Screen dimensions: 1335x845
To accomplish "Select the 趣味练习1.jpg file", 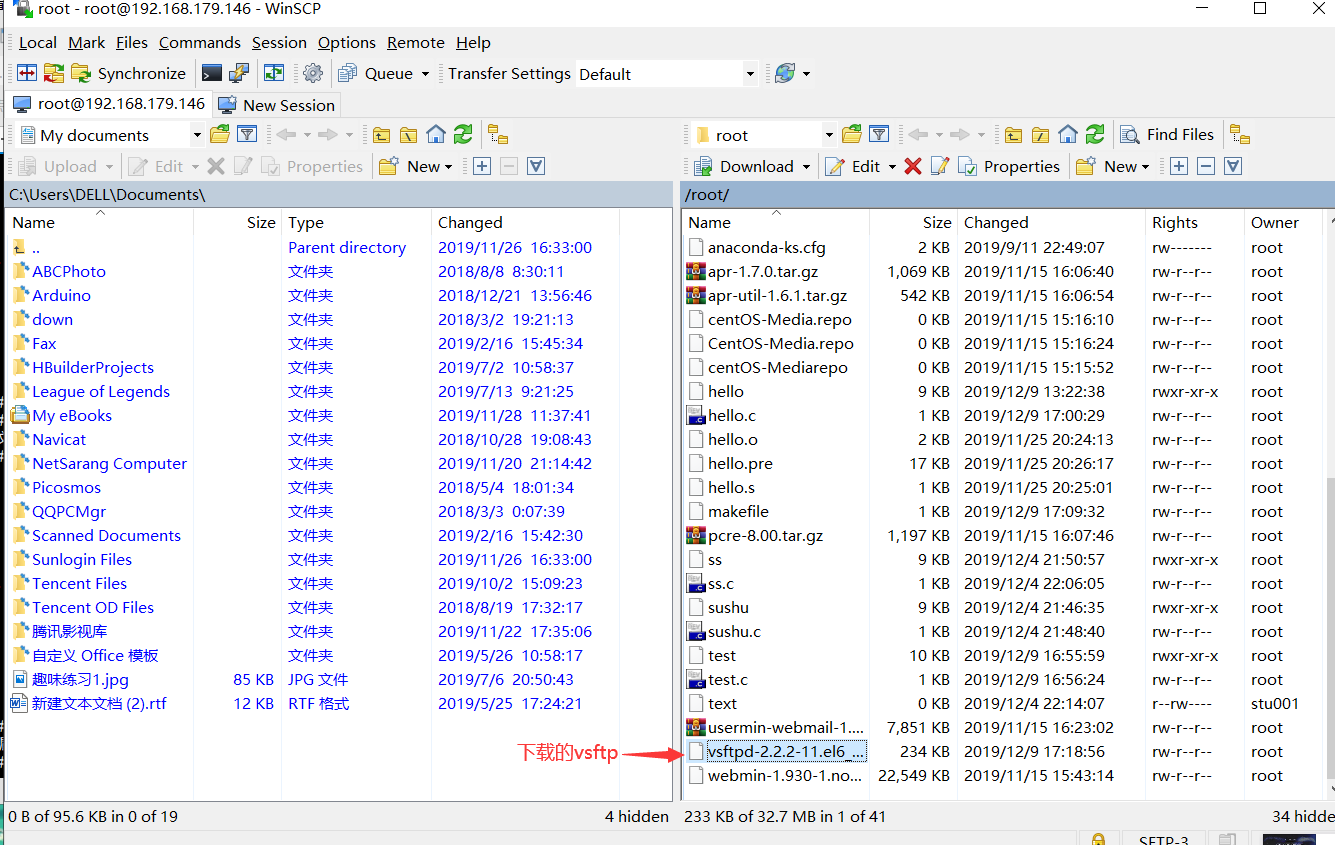I will tap(80, 679).
